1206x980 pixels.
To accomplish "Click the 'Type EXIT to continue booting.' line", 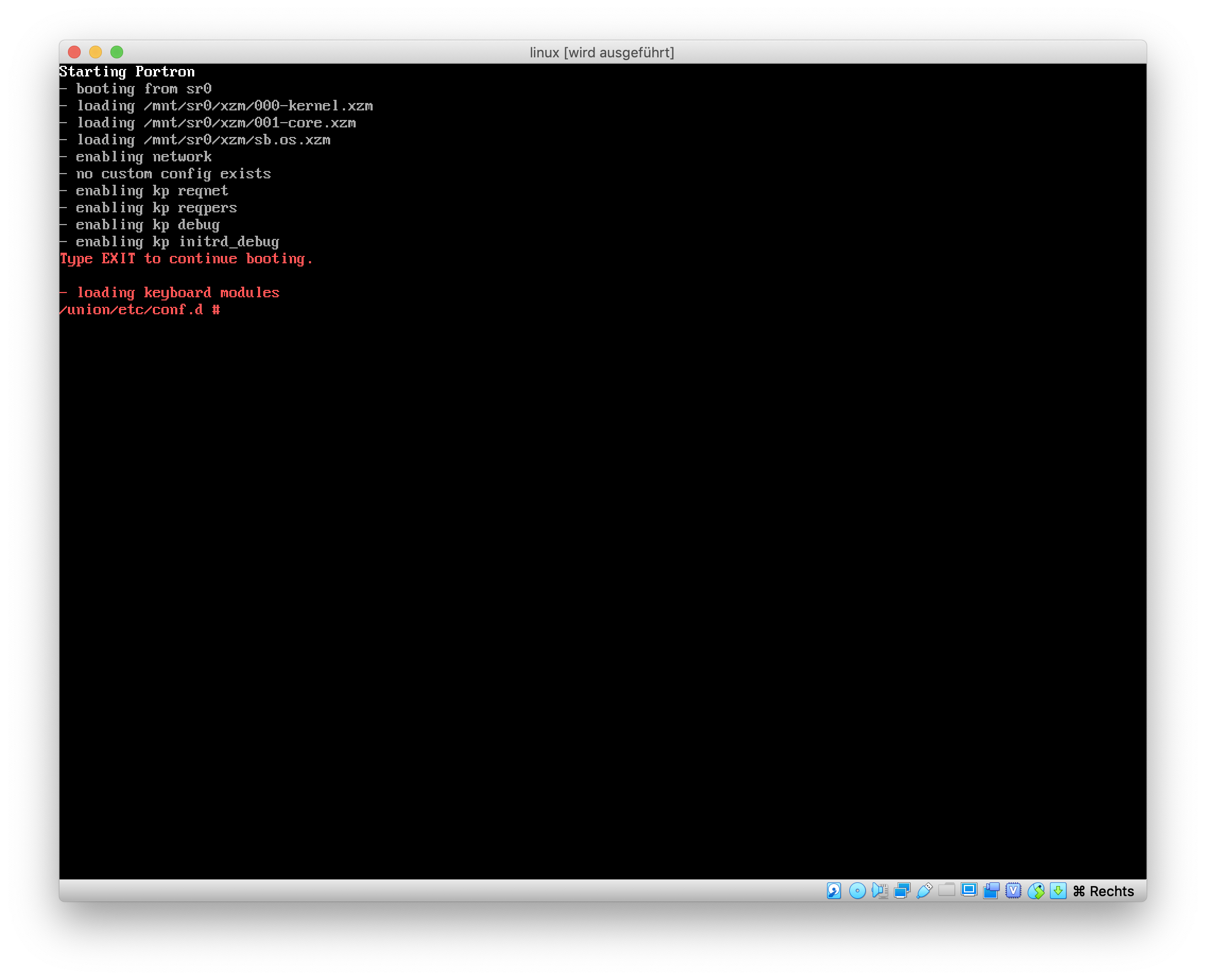I will [186, 259].
